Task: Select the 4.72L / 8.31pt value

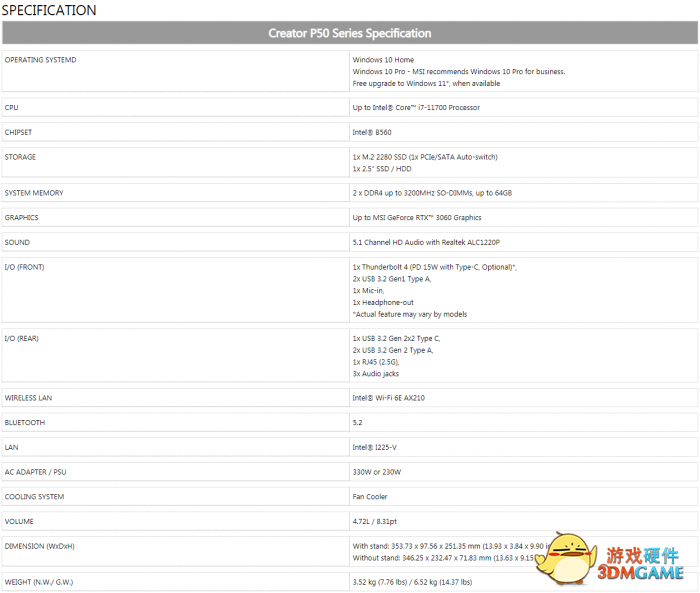Action: (x=374, y=522)
